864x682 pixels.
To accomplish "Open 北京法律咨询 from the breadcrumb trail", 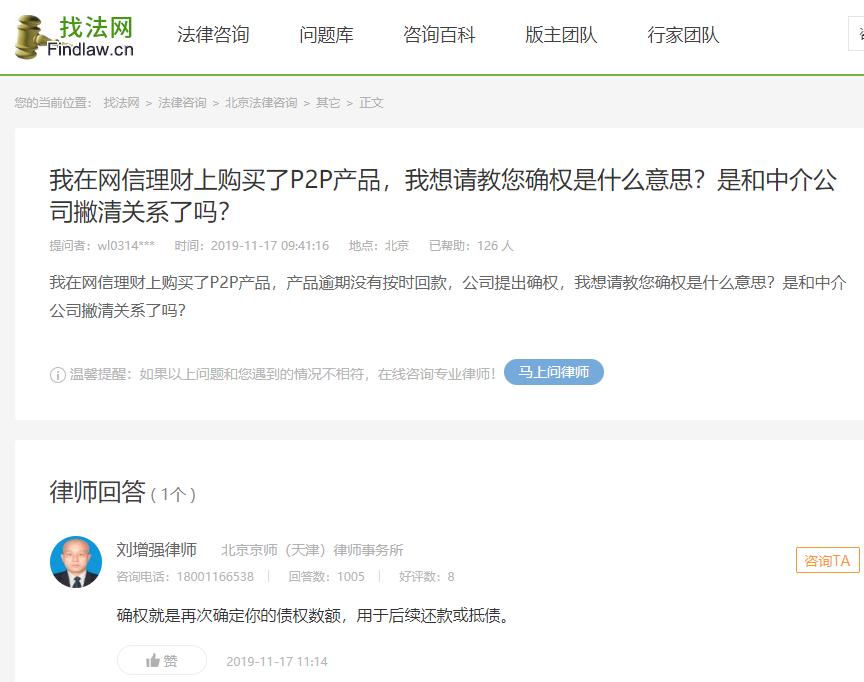I will (x=262, y=102).
